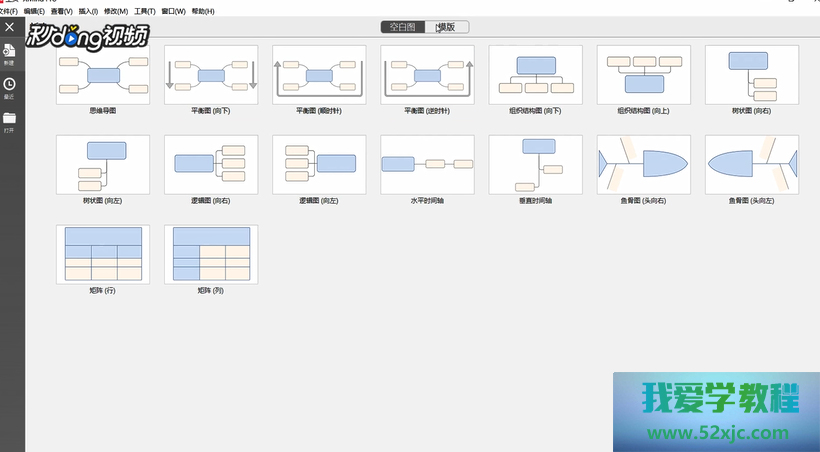This screenshot has width=820, height=452.
Task: Click the 打开 (Open) folder icon
Action: click(9, 120)
